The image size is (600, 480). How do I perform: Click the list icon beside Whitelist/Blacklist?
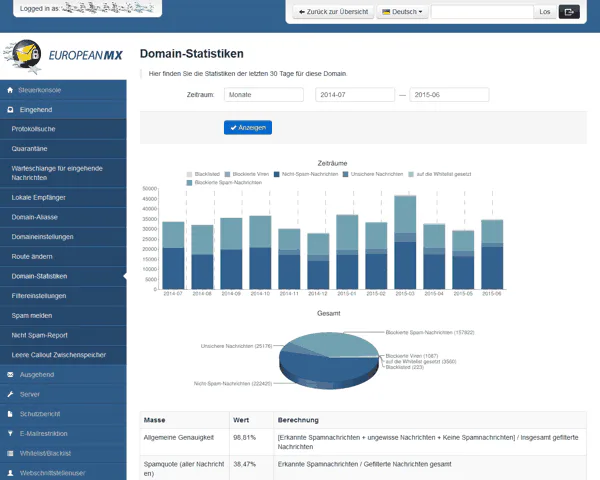tap(10, 453)
